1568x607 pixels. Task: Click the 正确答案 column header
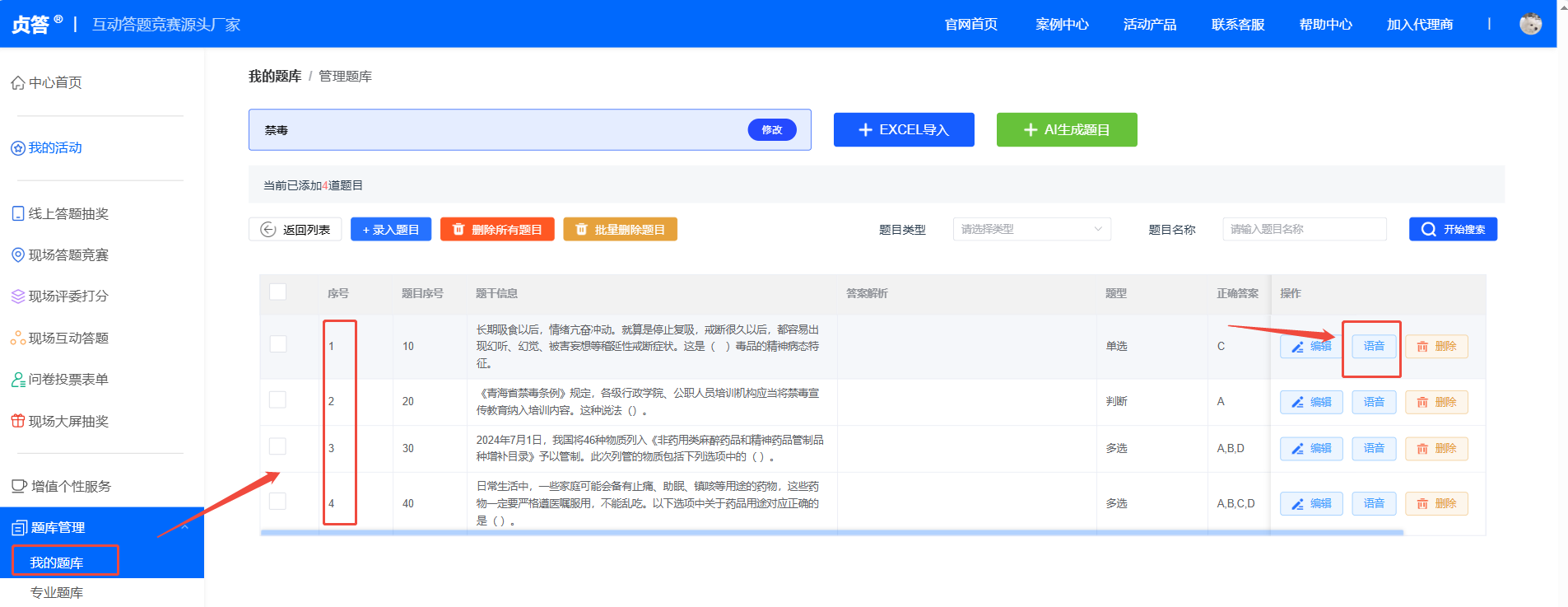pyautogui.click(x=1237, y=293)
